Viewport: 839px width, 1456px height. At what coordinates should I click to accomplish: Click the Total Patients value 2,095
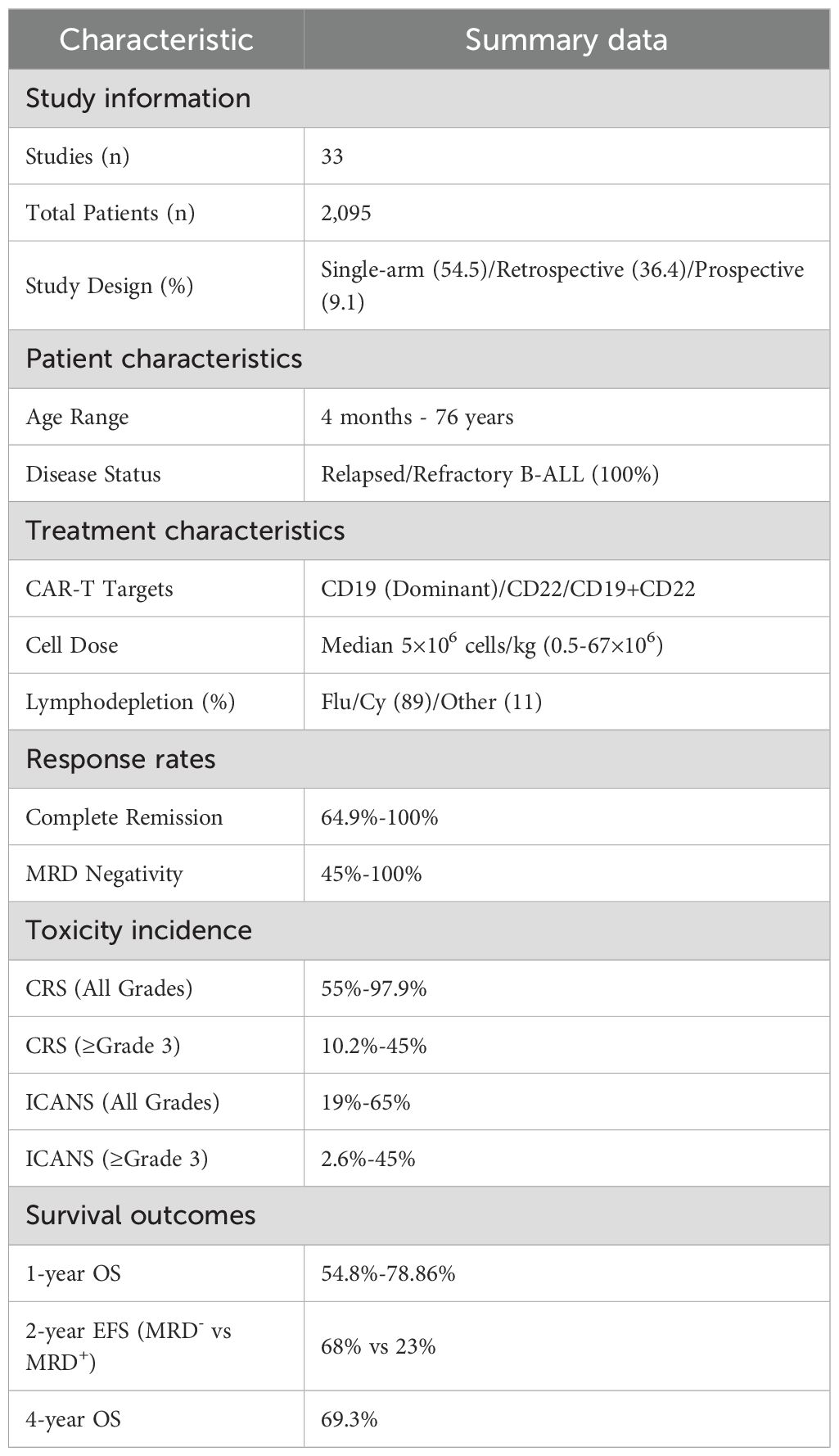[x=346, y=213]
